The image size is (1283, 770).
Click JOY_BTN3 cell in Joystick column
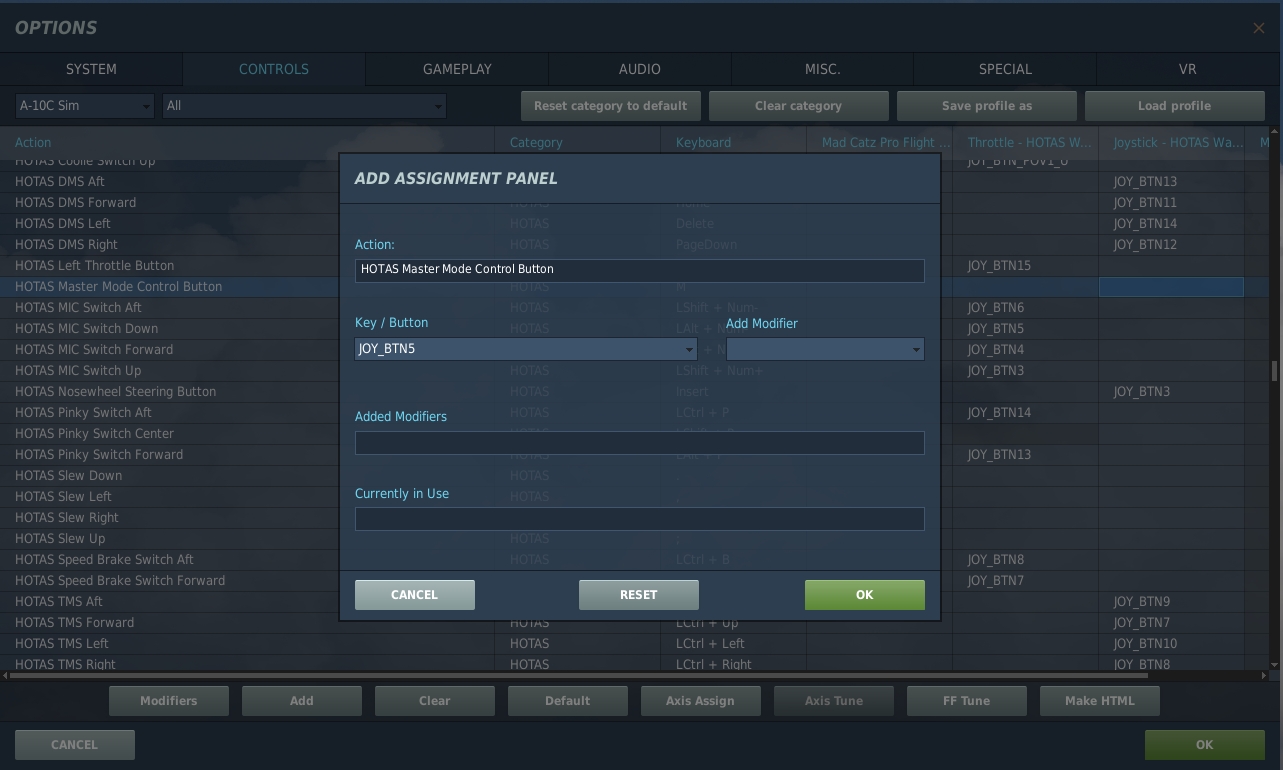coord(1171,392)
